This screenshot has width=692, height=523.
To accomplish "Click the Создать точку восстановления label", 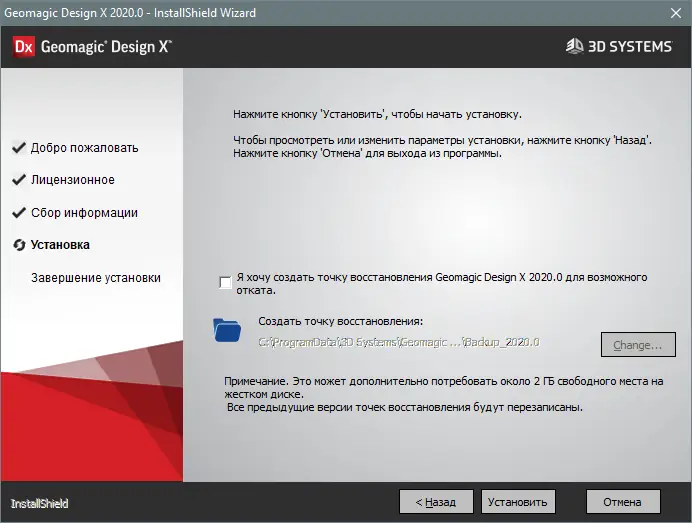I will tap(340, 321).
